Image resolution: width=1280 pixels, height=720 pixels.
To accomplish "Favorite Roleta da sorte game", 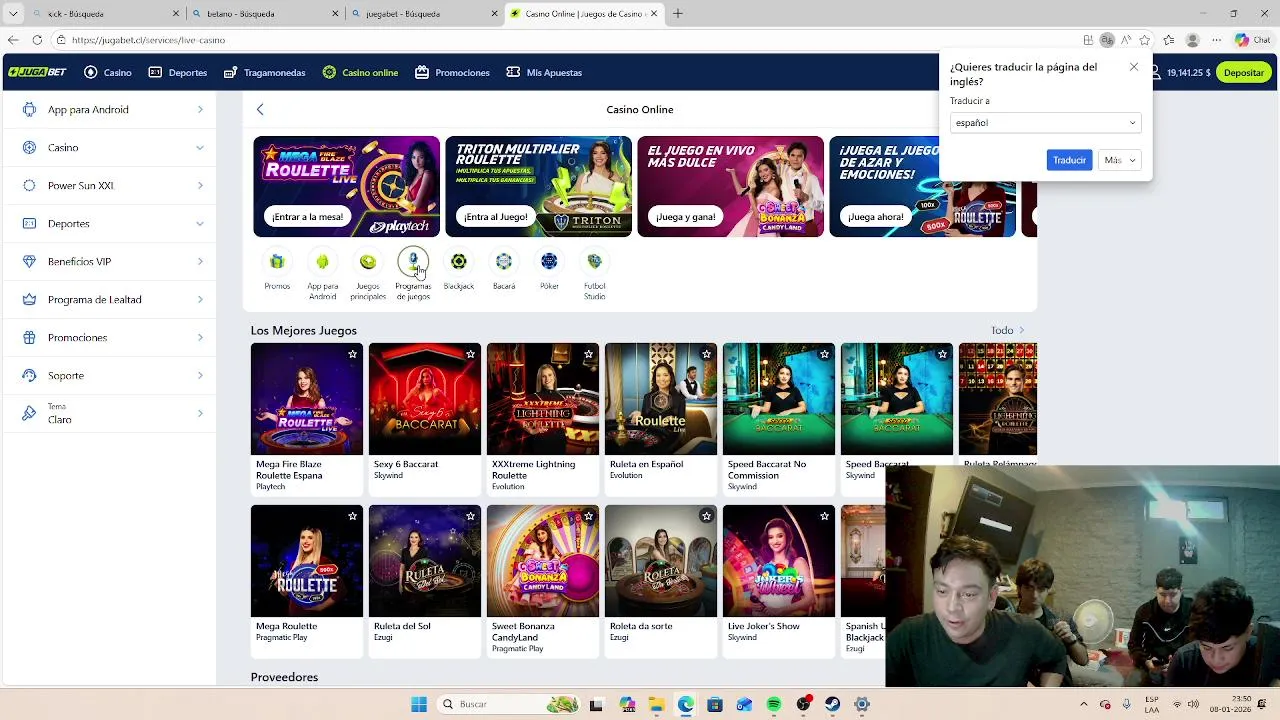I will [706, 516].
